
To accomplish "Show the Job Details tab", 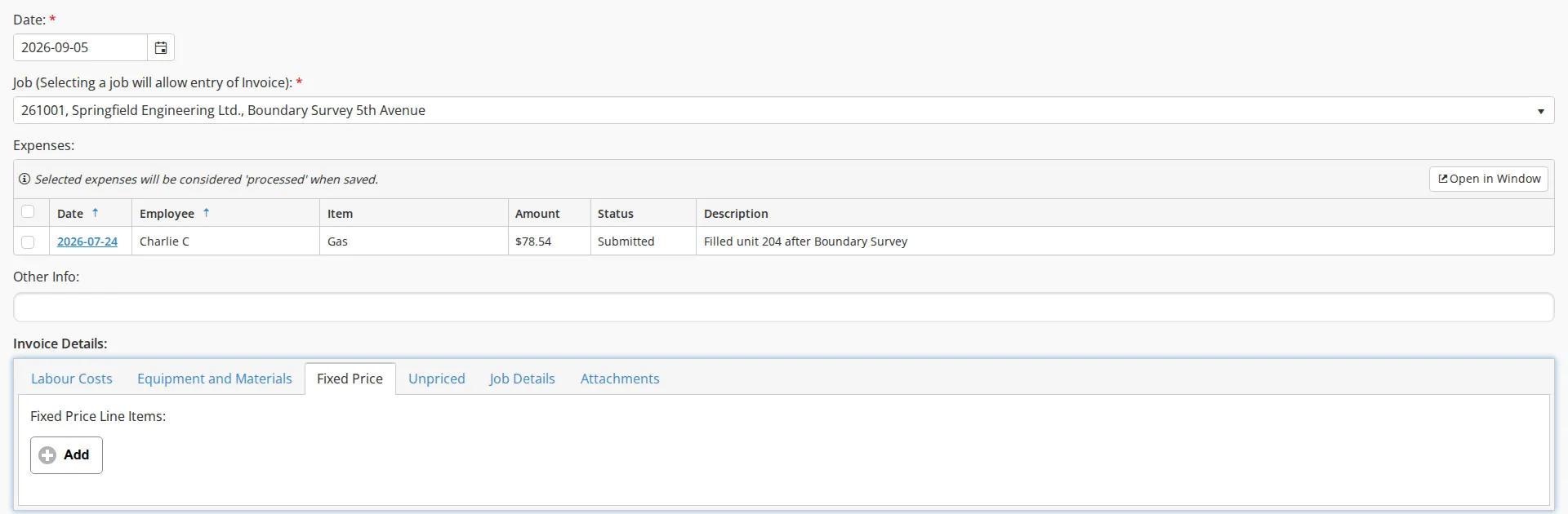I will (523, 379).
